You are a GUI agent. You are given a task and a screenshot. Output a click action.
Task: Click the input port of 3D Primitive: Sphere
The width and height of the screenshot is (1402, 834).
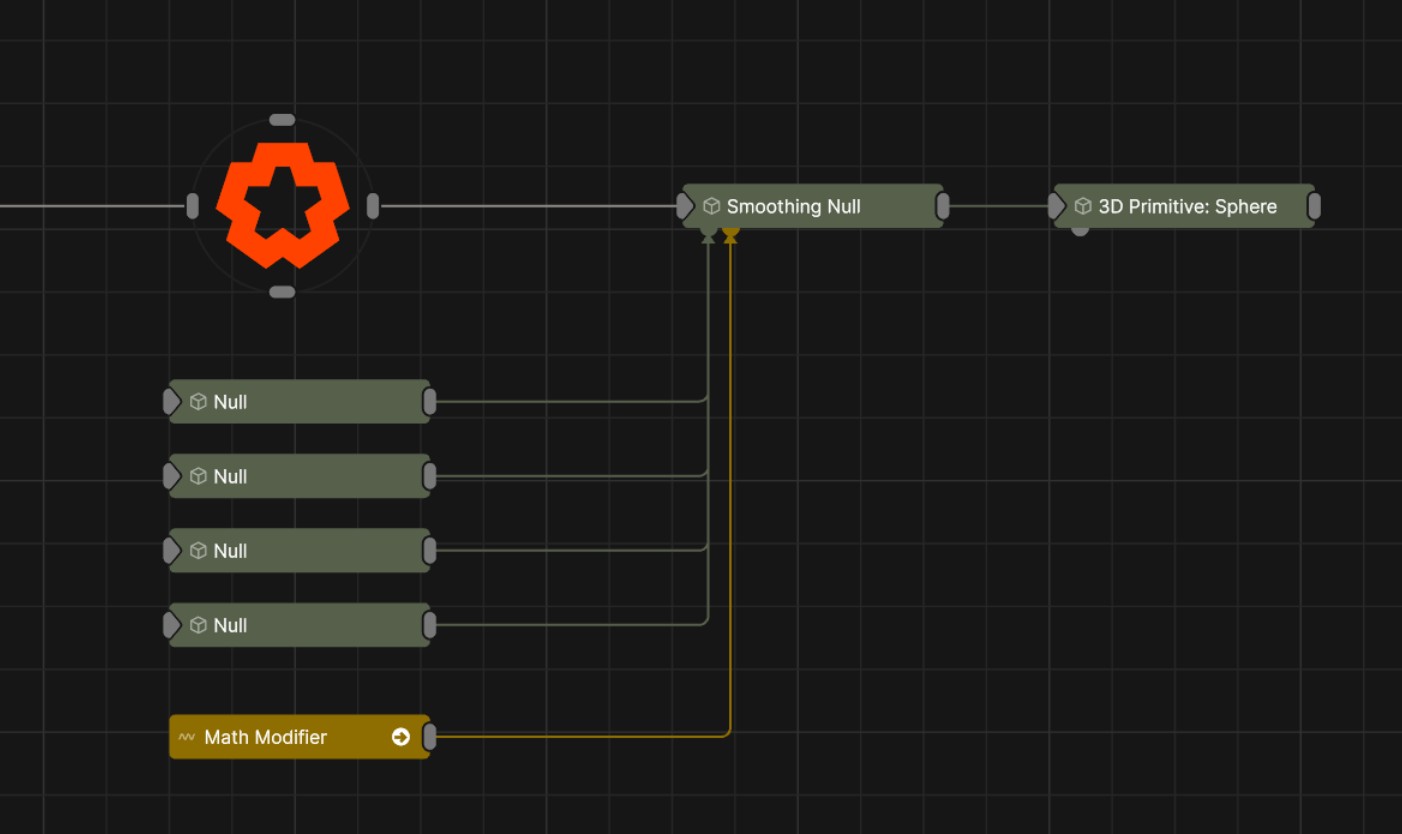tap(1056, 206)
